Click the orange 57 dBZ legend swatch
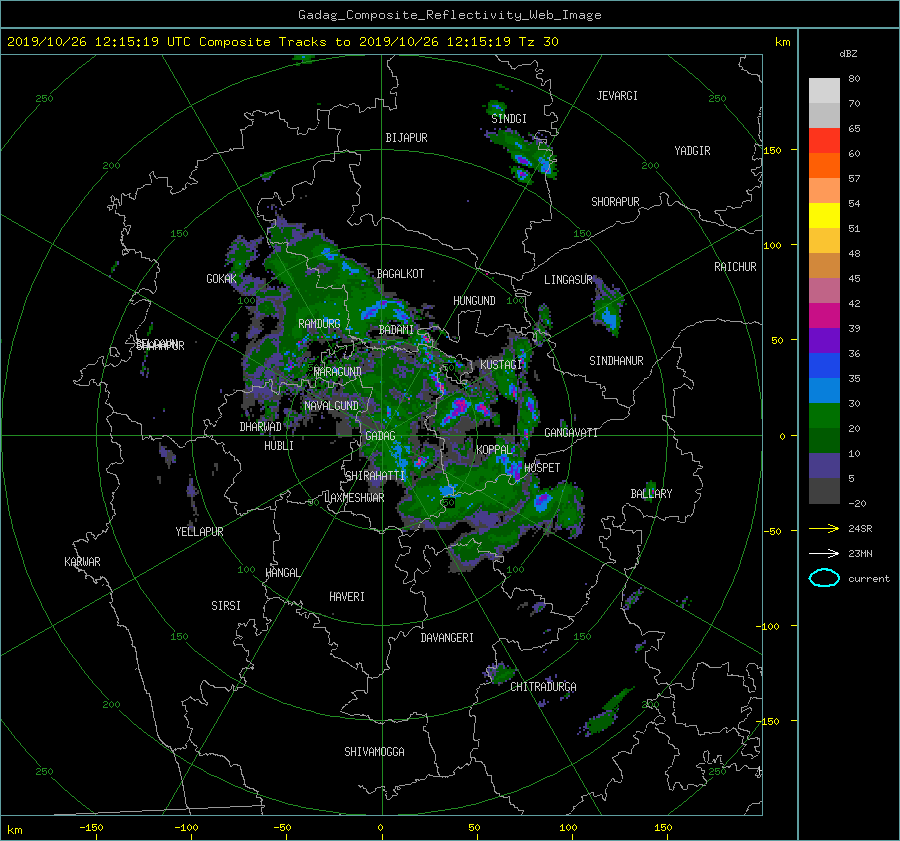Viewport: 900px width, 841px height. coord(824,166)
